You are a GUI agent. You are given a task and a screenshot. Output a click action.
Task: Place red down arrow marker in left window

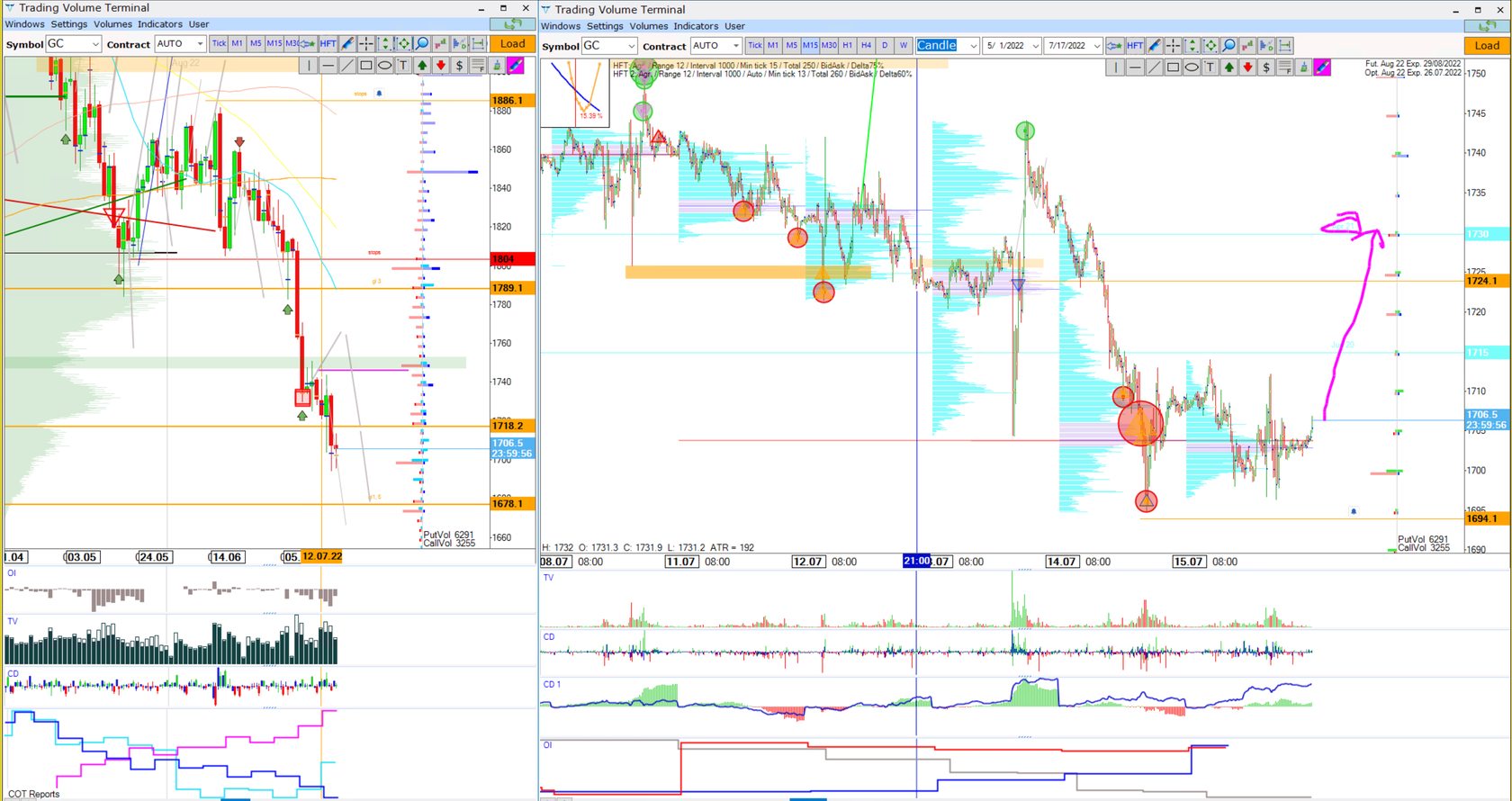[x=441, y=65]
